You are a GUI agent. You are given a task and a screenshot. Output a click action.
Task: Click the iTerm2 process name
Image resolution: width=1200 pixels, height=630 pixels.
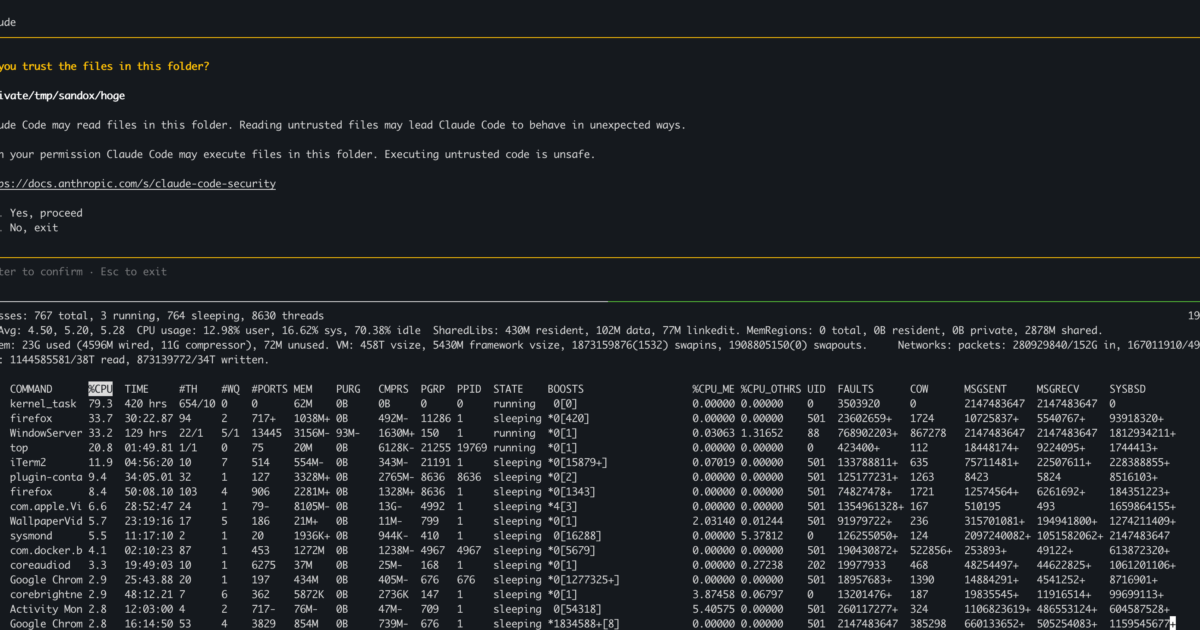point(29,462)
